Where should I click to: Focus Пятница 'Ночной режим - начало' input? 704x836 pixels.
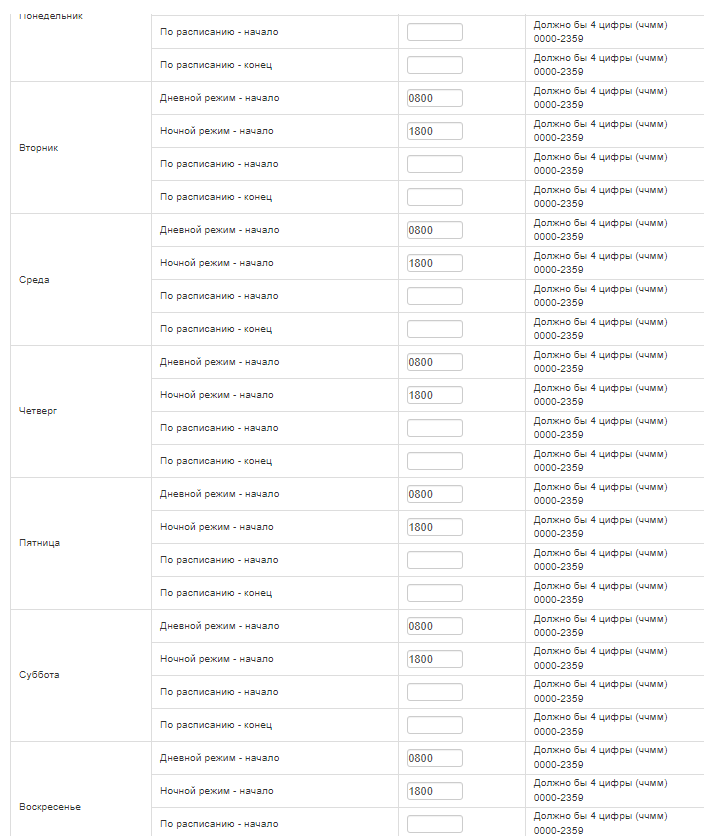(435, 527)
